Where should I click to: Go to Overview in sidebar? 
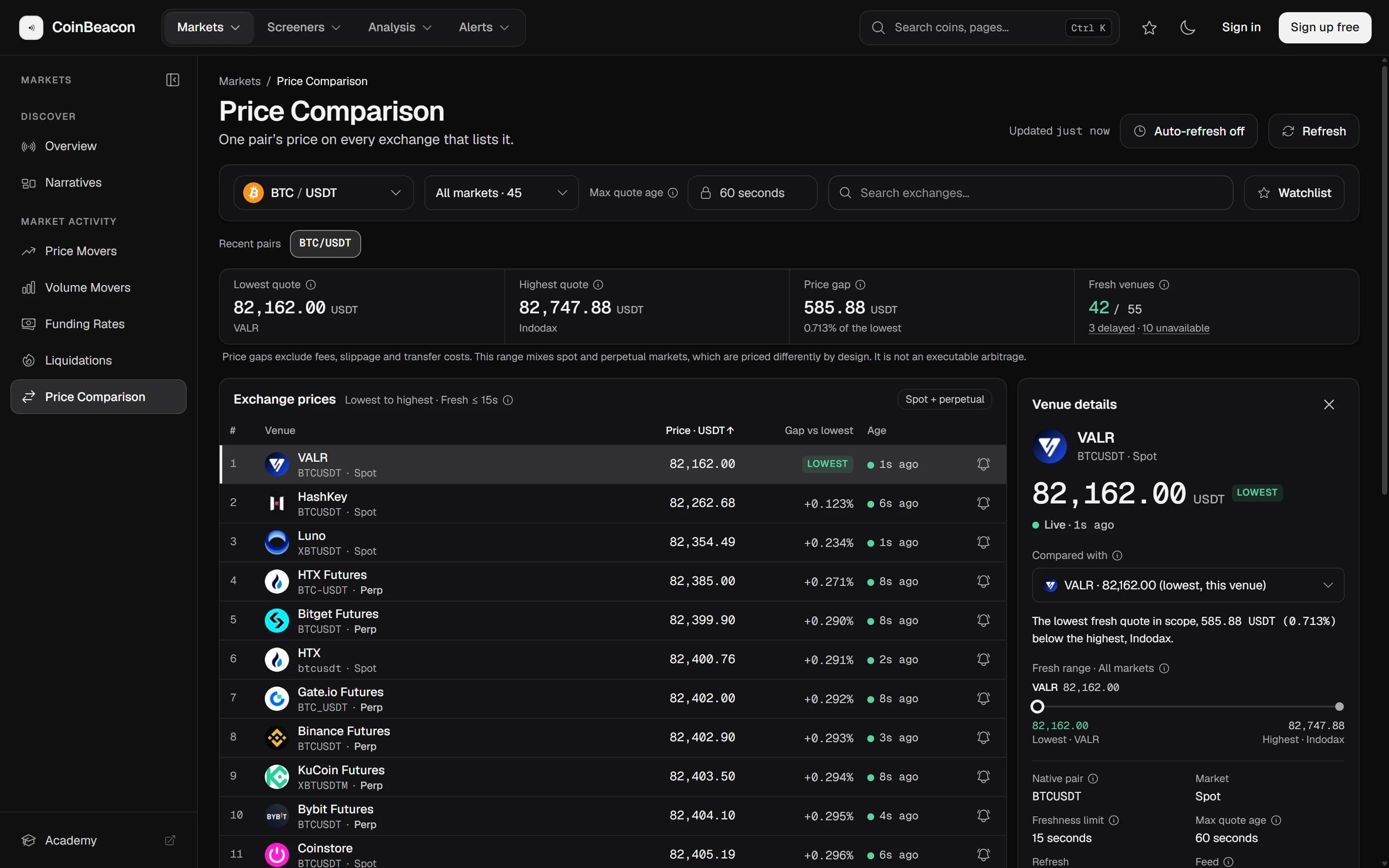coord(98,146)
